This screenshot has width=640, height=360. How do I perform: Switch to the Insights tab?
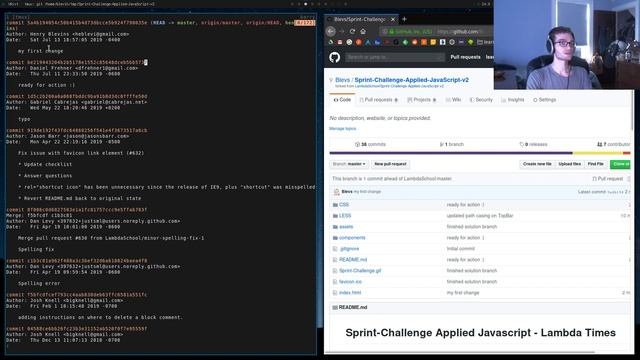click(513, 100)
